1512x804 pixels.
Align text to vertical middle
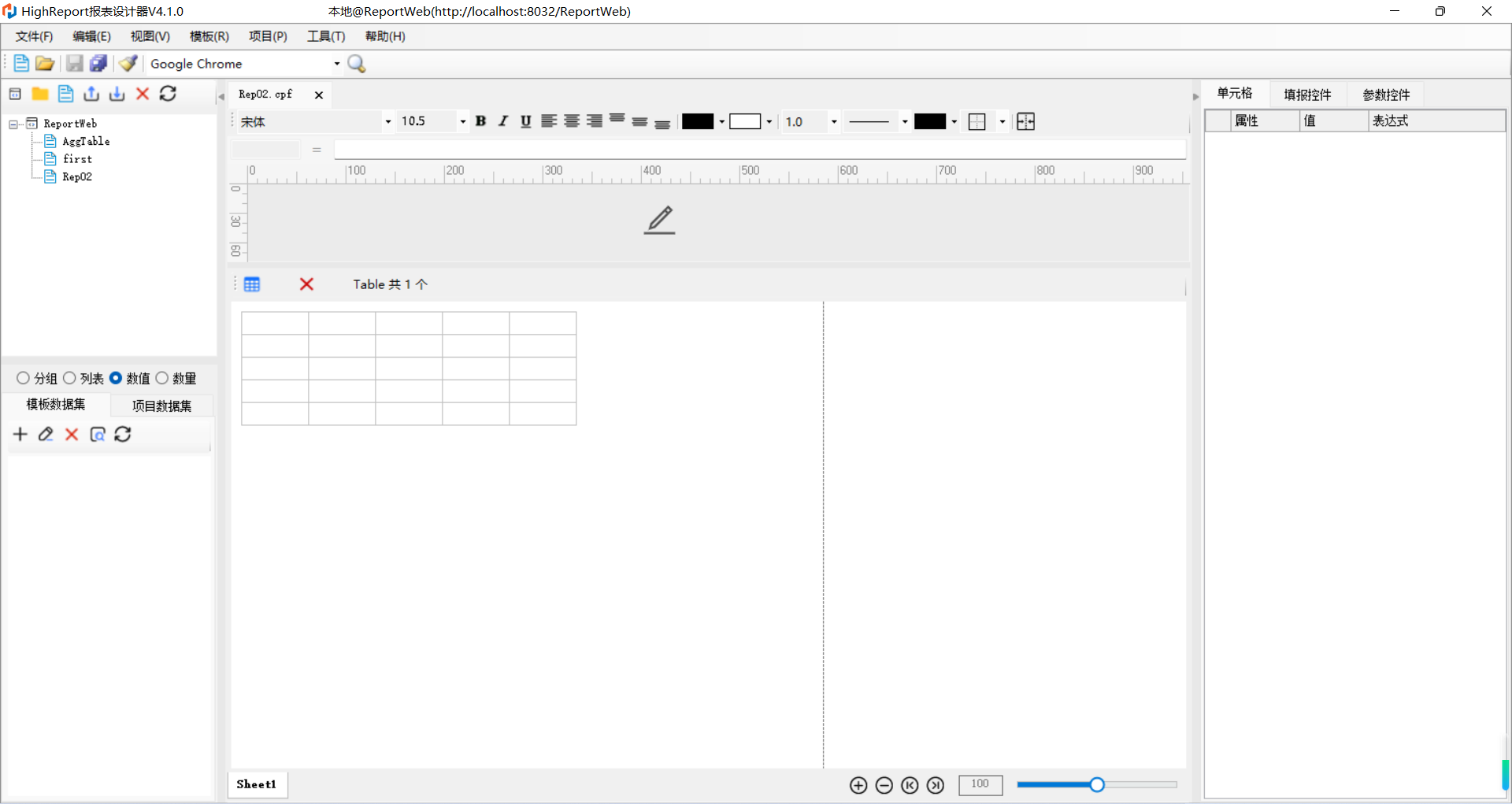(639, 122)
